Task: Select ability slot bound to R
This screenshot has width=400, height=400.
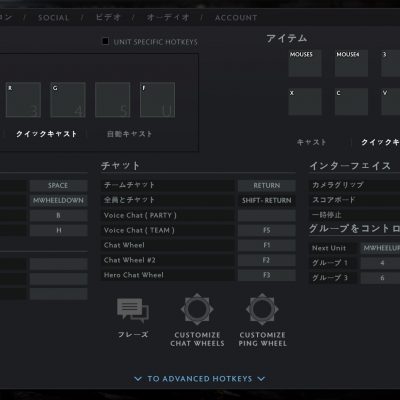Action: (23, 100)
